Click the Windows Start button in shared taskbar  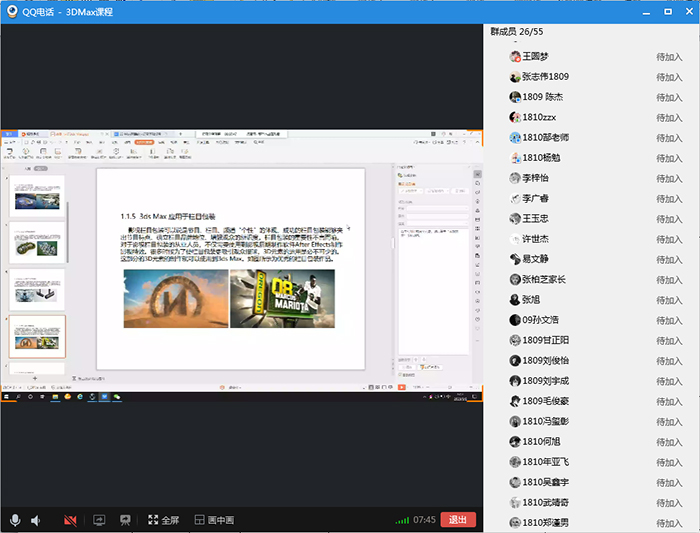pos(6,396)
